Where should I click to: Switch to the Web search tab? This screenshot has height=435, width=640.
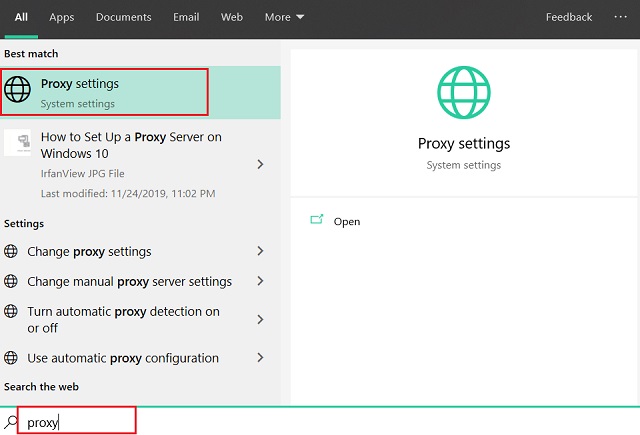pos(232,17)
